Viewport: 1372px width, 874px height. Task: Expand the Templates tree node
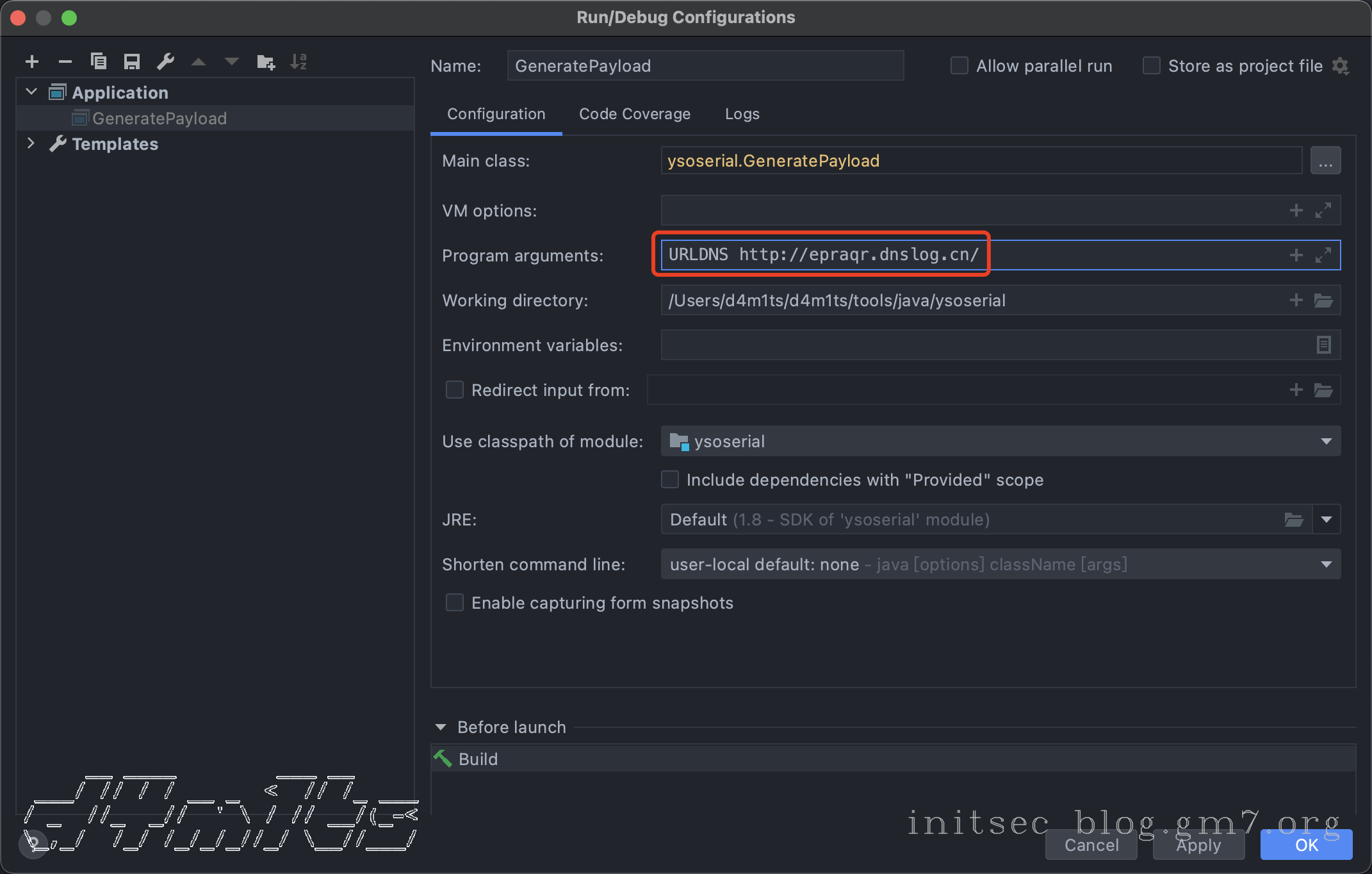(31, 144)
